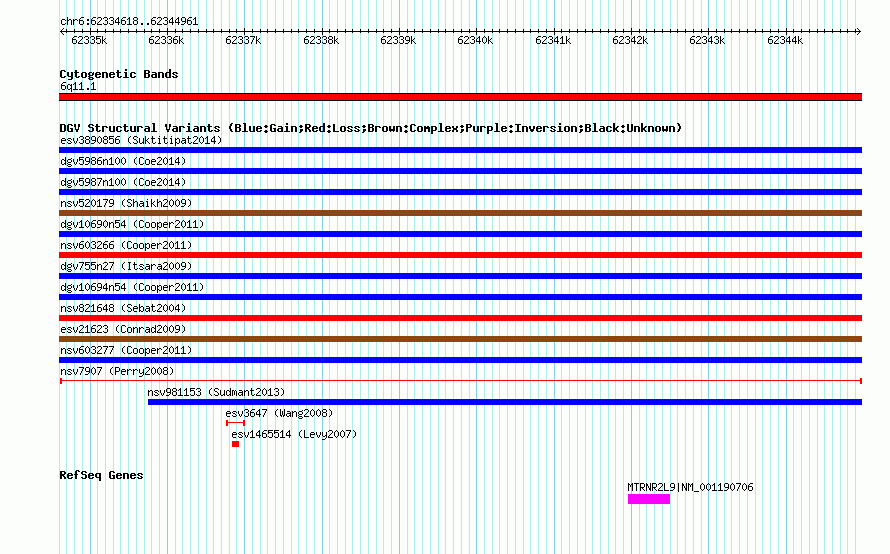The image size is (890, 554).
Task: Click the esv21623 (Conrad2009) label
Action: coord(123,329)
